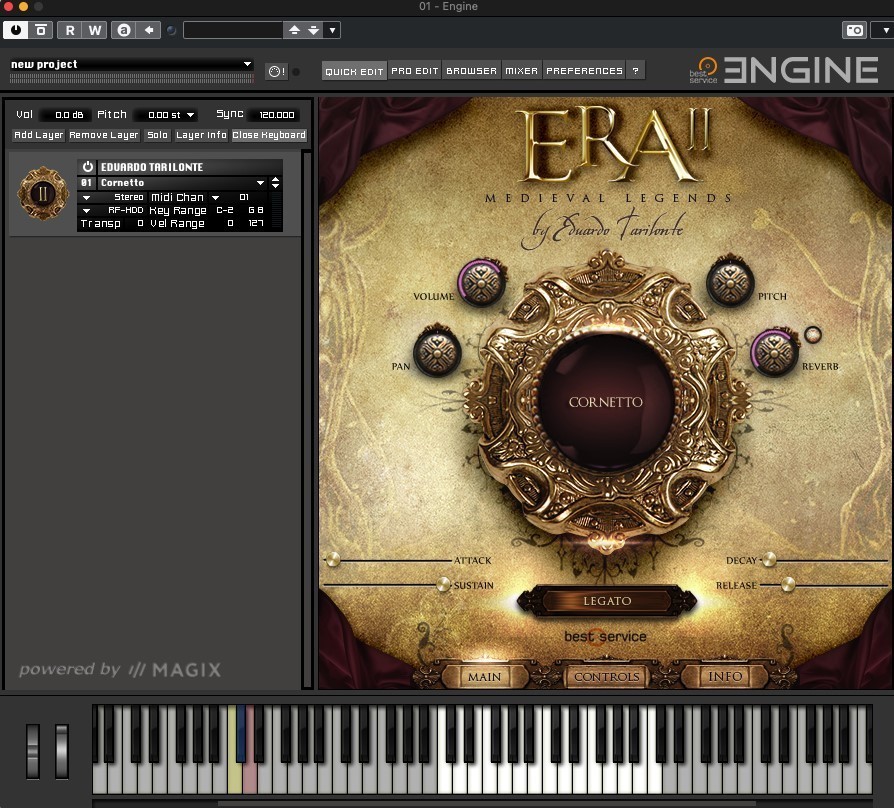The height and width of the screenshot is (808, 894).
Task: Click the Volume knob on ERA II panel
Action: click(481, 282)
